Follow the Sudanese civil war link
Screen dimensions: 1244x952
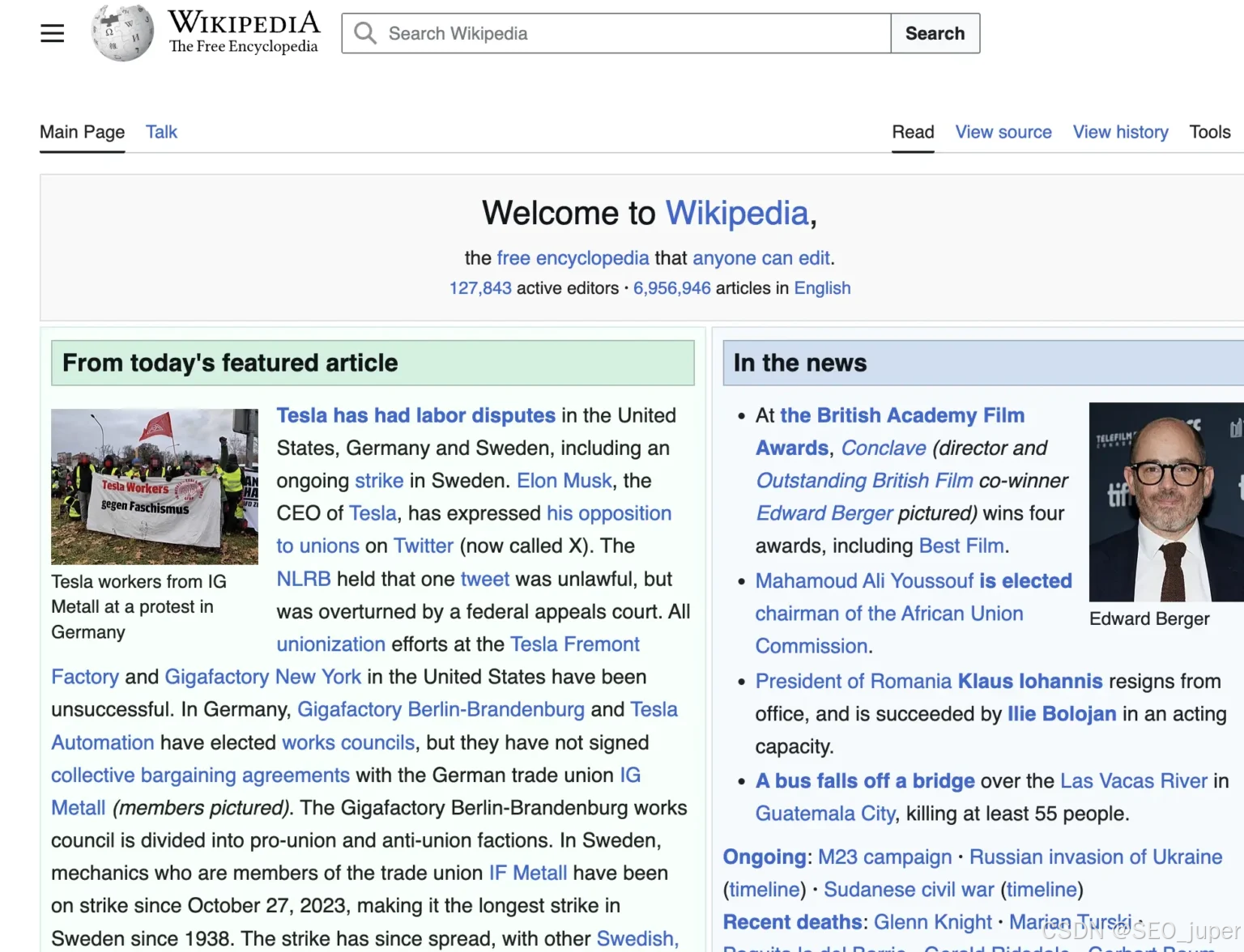tap(909, 889)
